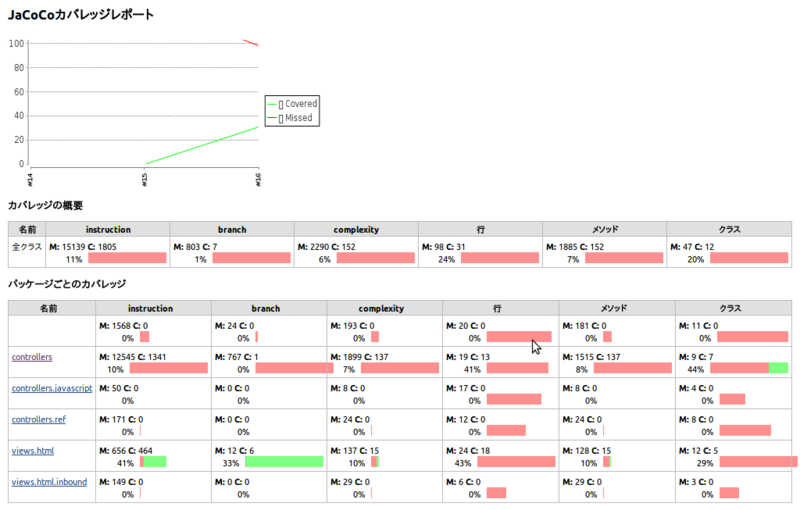Click views.html instruction value M: 656 C: 464
This screenshot has height=510, width=800.
(126, 451)
